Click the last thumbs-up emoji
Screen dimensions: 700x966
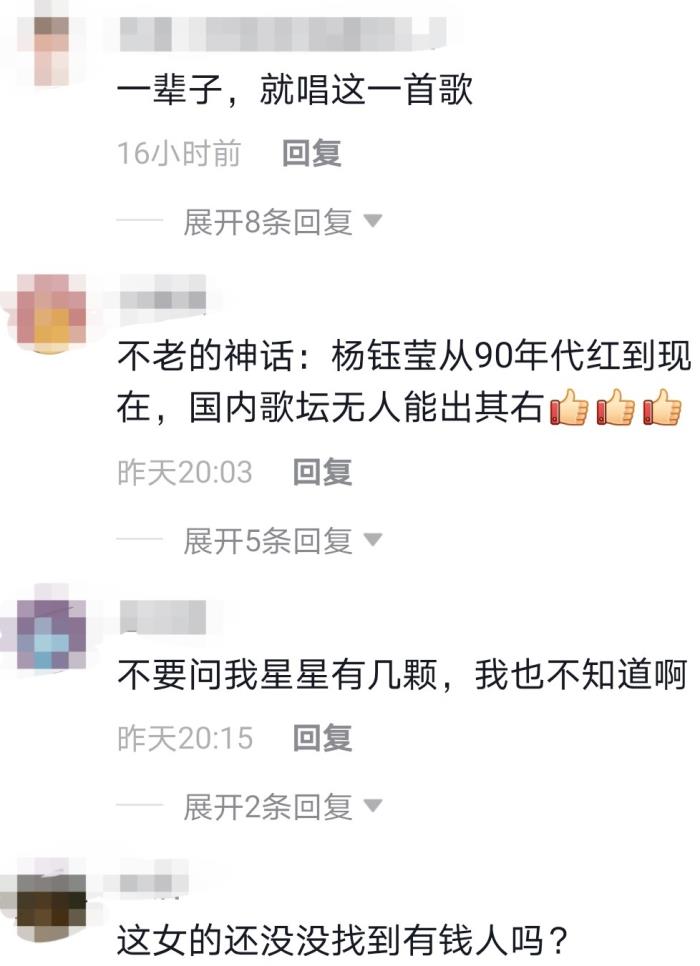(662, 407)
